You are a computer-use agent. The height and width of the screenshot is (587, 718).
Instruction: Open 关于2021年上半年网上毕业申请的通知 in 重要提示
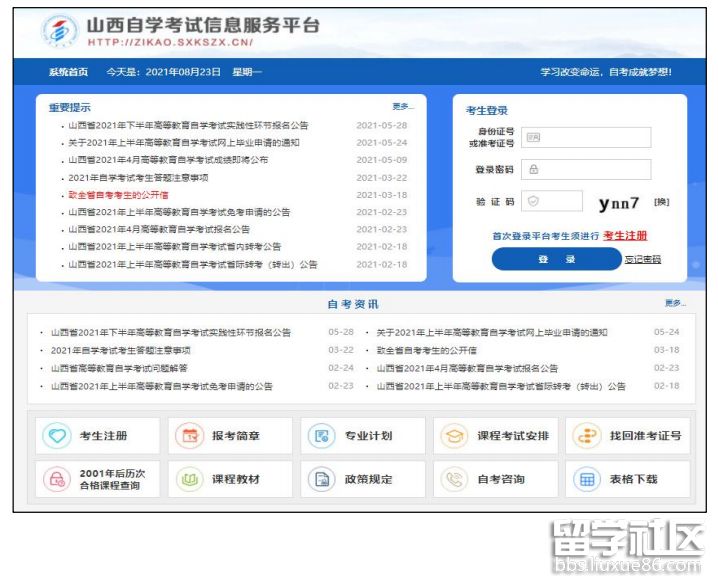184,143
